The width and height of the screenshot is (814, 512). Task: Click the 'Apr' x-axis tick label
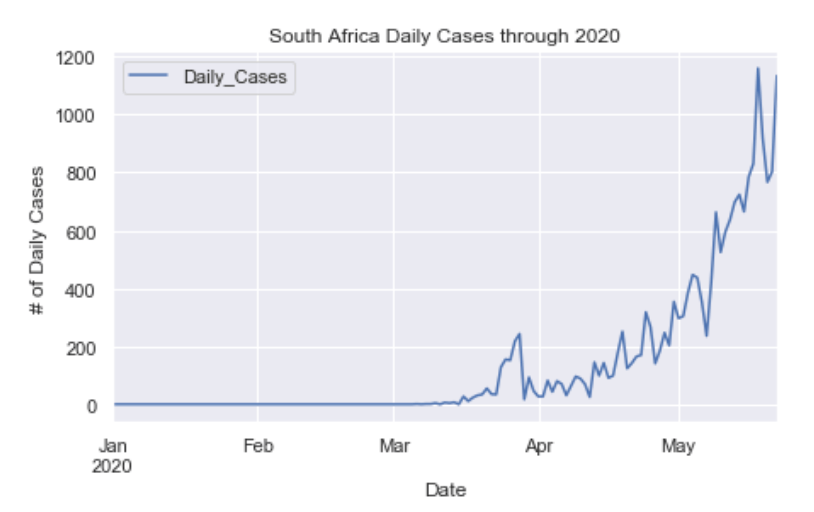click(x=540, y=445)
